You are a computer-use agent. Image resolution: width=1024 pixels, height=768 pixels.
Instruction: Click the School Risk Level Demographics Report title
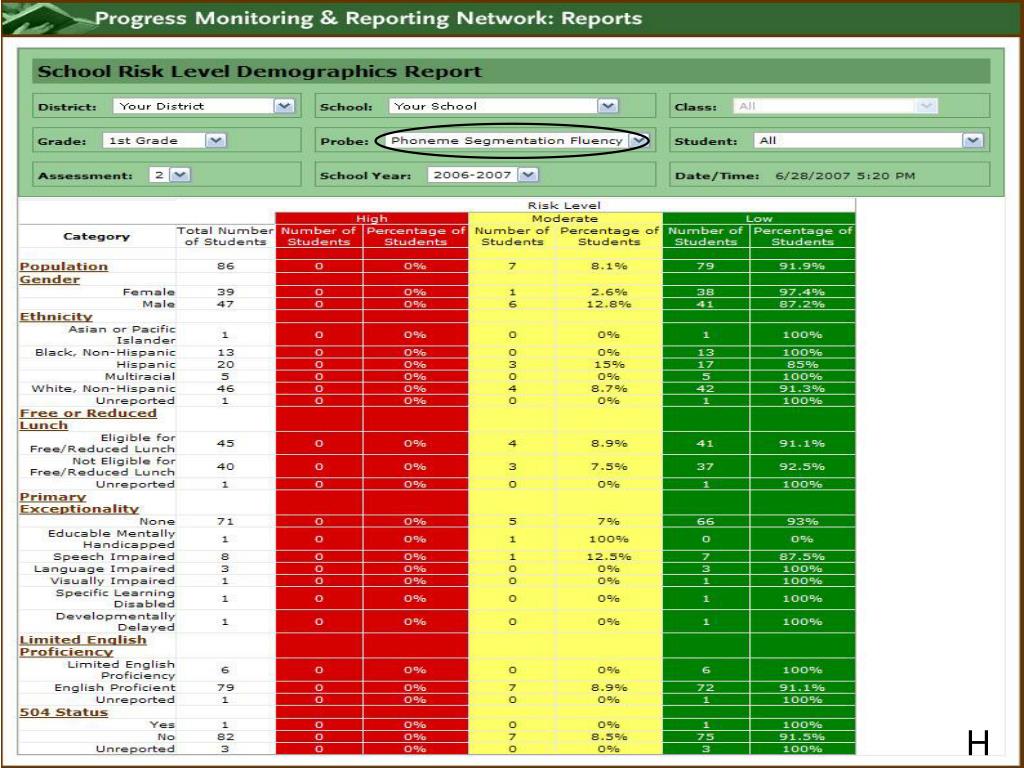click(259, 71)
